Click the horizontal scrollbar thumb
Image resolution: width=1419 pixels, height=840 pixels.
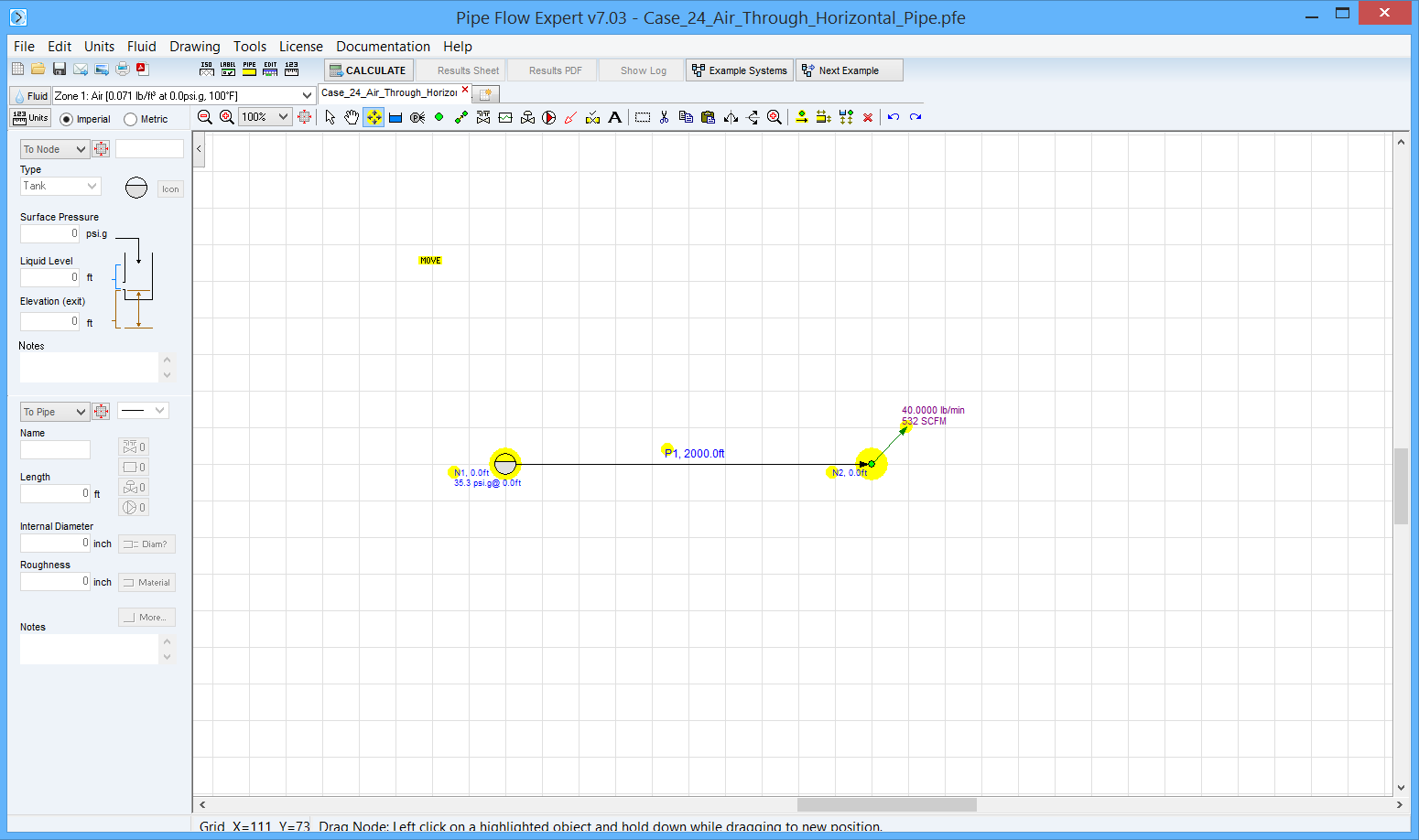coord(886,805)
